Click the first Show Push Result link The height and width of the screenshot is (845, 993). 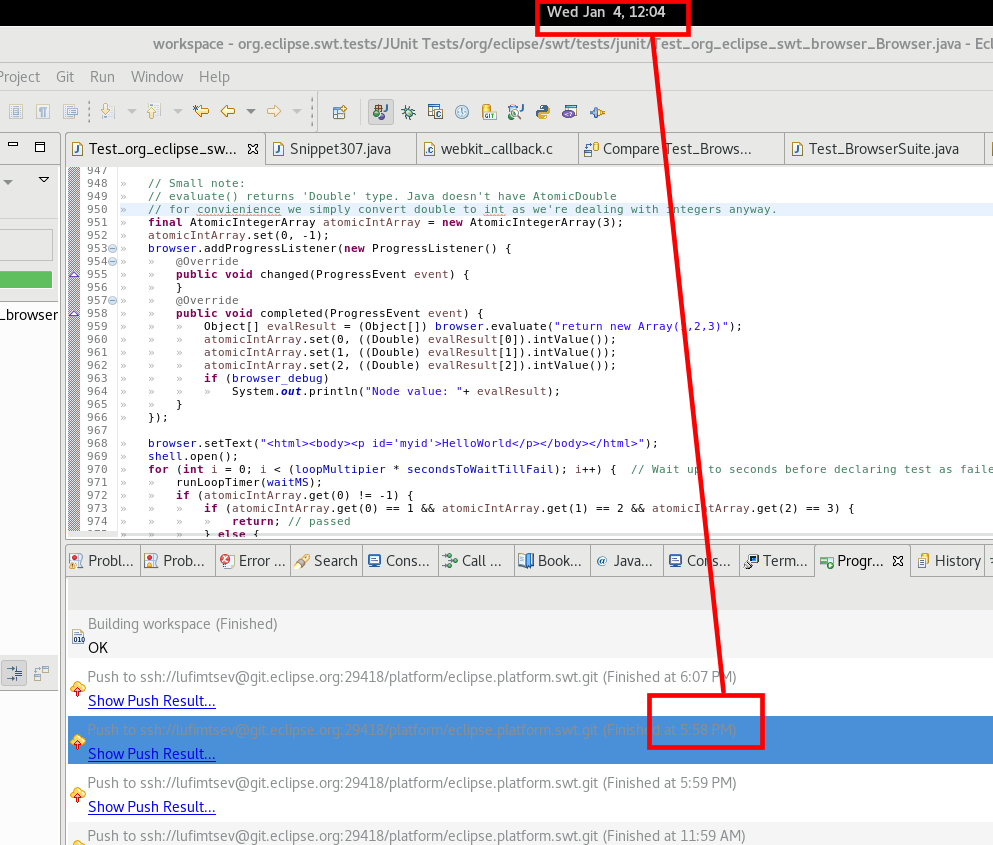tap(151, 701)
